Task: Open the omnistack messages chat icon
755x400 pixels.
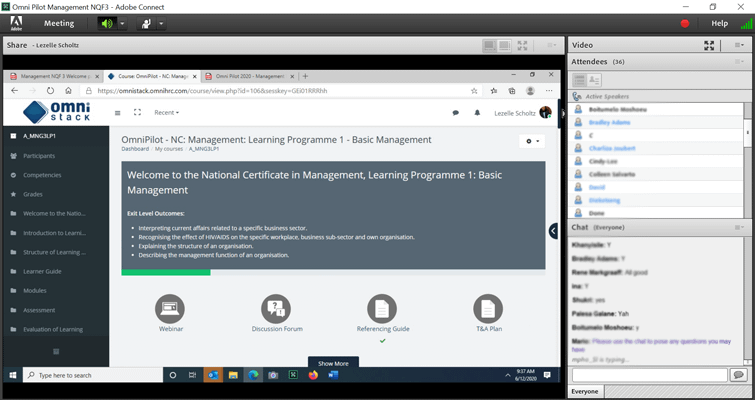Action: pyautogui.click(x=456, y=113)
